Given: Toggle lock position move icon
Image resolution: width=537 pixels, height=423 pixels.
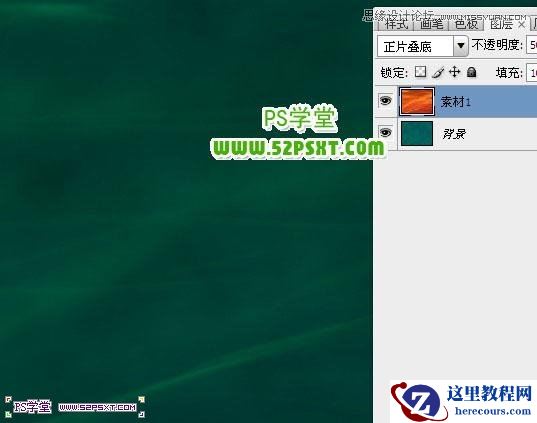Looking at the screenshot, I should pyautogui.click(x=454, y=72).
